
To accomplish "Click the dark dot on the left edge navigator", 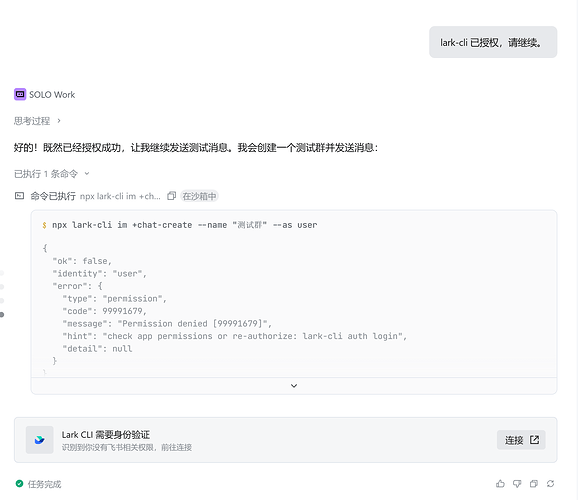I will [x=2, y=315].
